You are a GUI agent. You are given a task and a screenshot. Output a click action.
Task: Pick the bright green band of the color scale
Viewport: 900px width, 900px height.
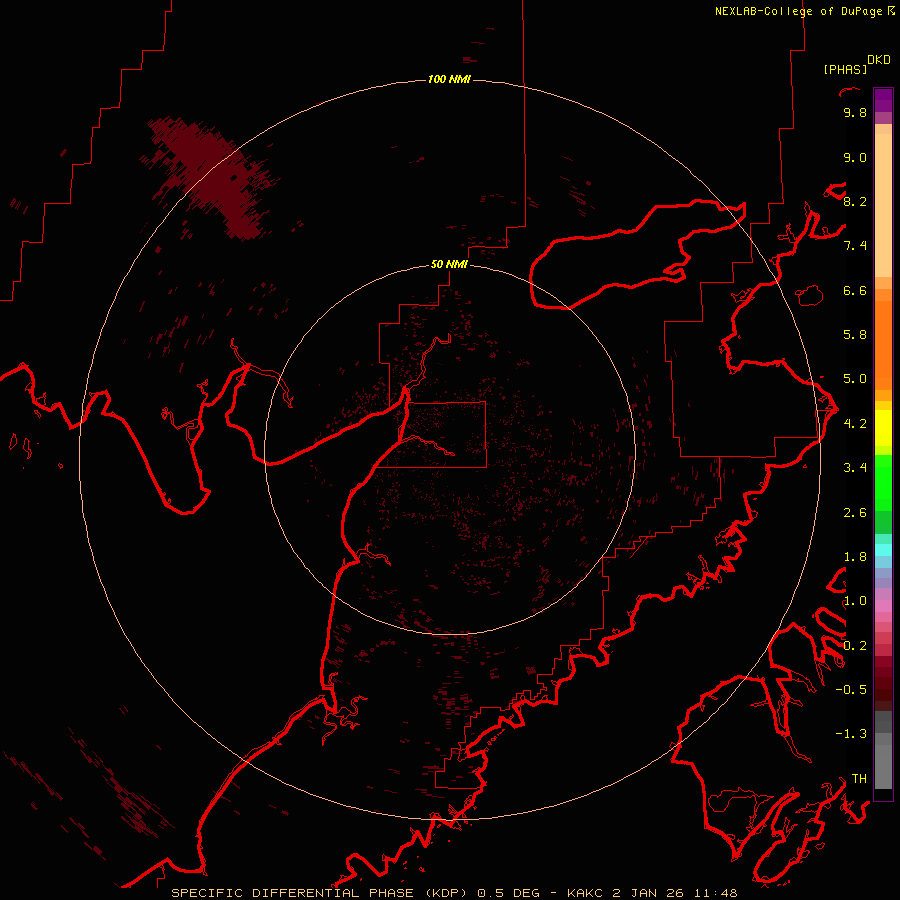tap(883, 482)
